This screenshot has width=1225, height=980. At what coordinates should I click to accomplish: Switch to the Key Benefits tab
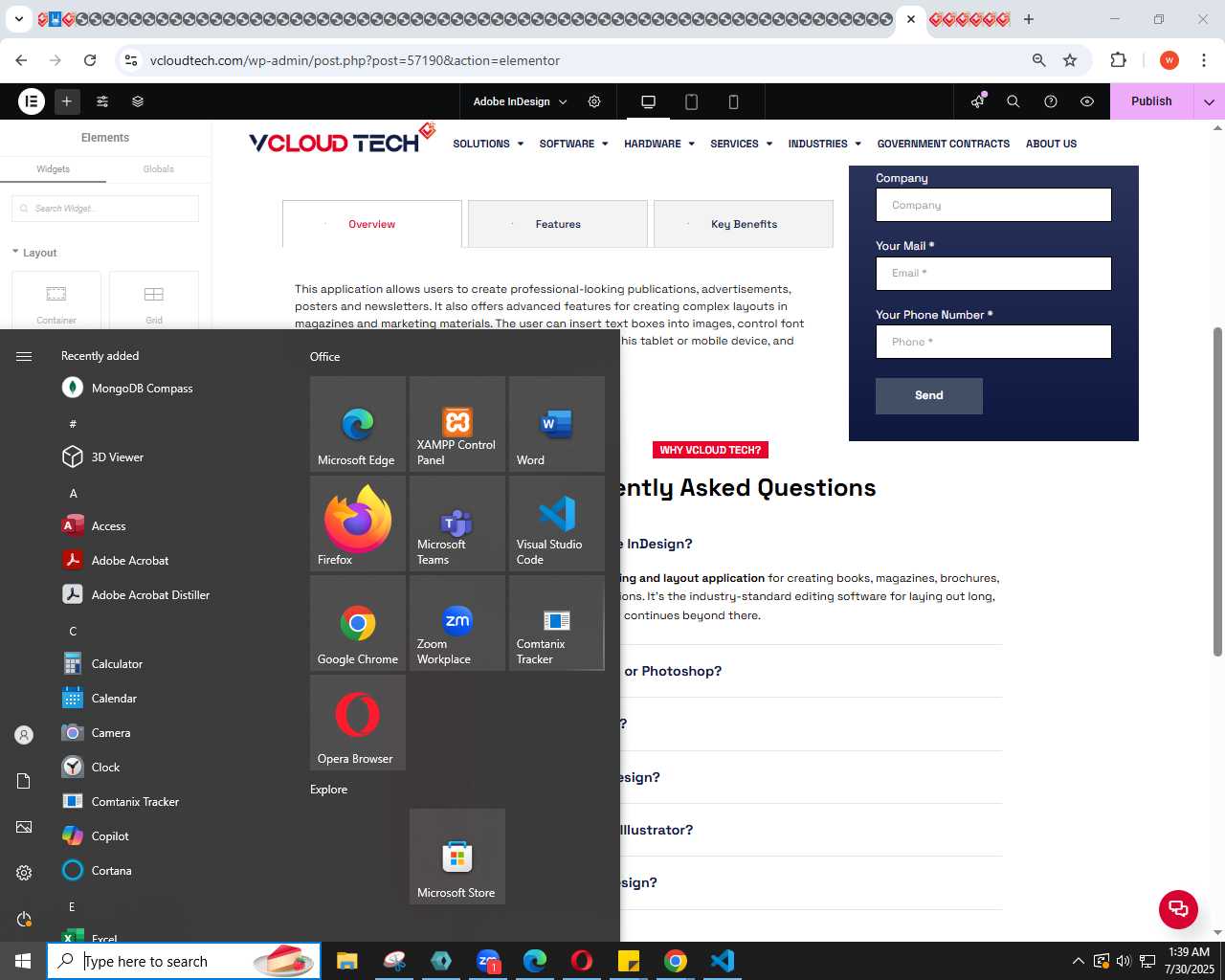click(744, 224)
